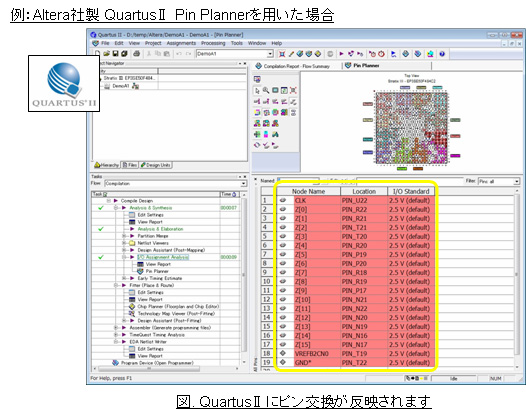Click the Cut scissors icon
This screenshot has width=526, height=416.
click(x=149, y=54)
